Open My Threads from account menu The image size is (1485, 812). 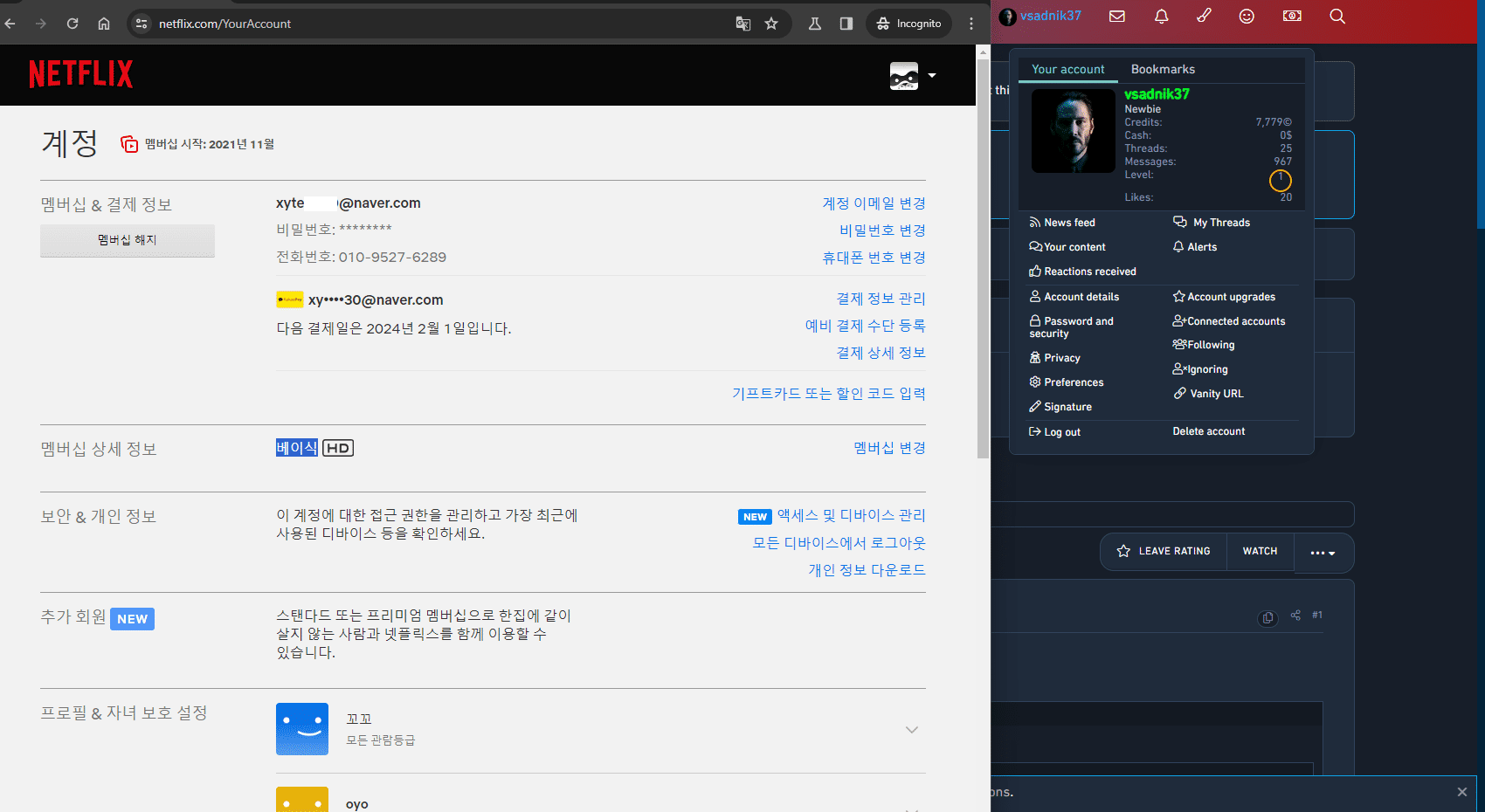click(x=1212, y=223)
